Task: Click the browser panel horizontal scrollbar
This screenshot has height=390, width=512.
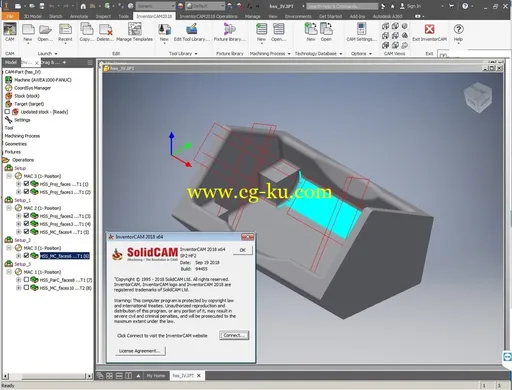Action: 48,376
